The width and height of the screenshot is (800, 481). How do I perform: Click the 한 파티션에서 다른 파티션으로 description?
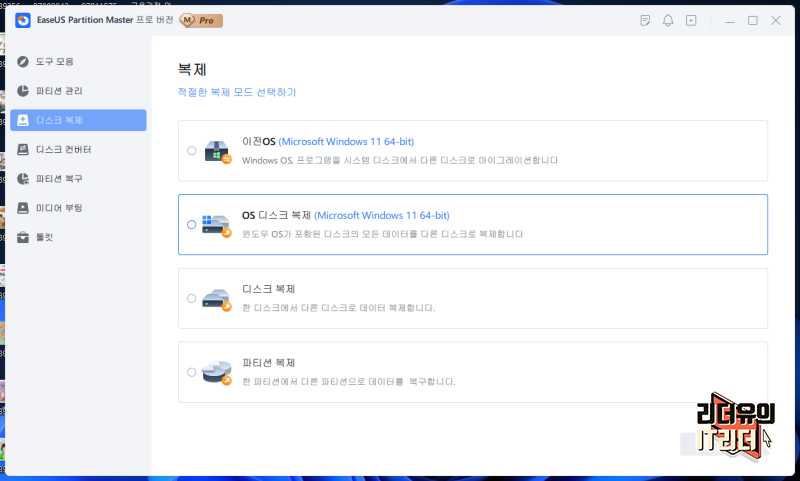pyautogui.click(x=348, y=382)
